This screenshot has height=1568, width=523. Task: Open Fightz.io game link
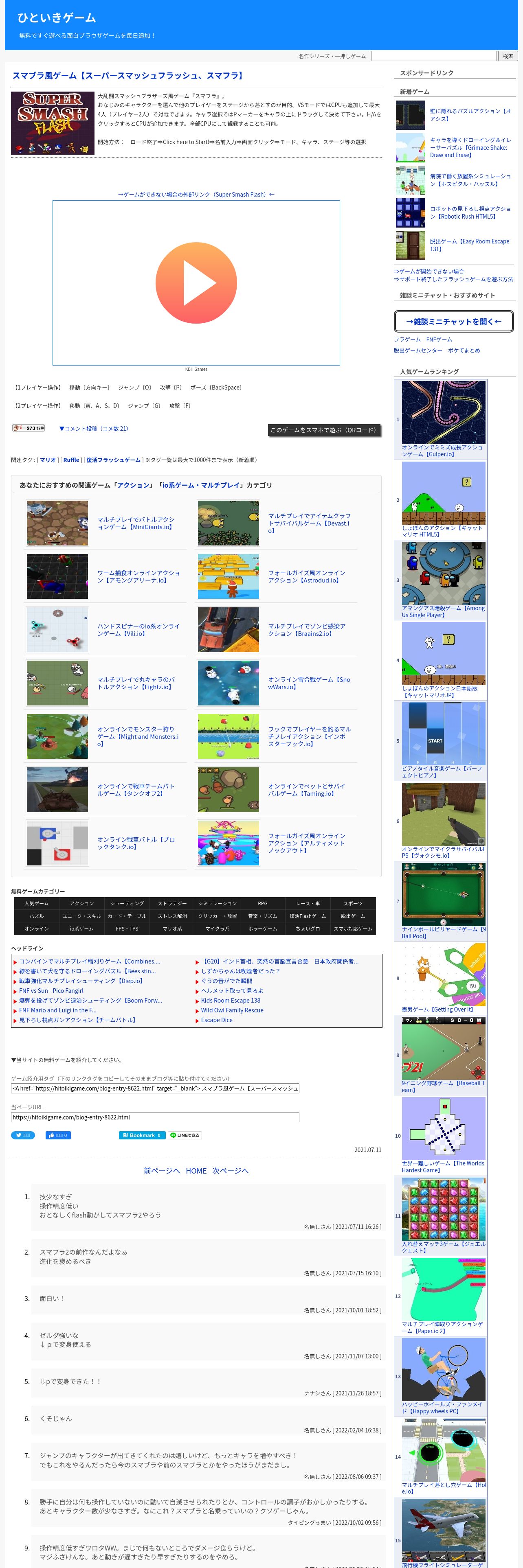(x=136, y=683)
